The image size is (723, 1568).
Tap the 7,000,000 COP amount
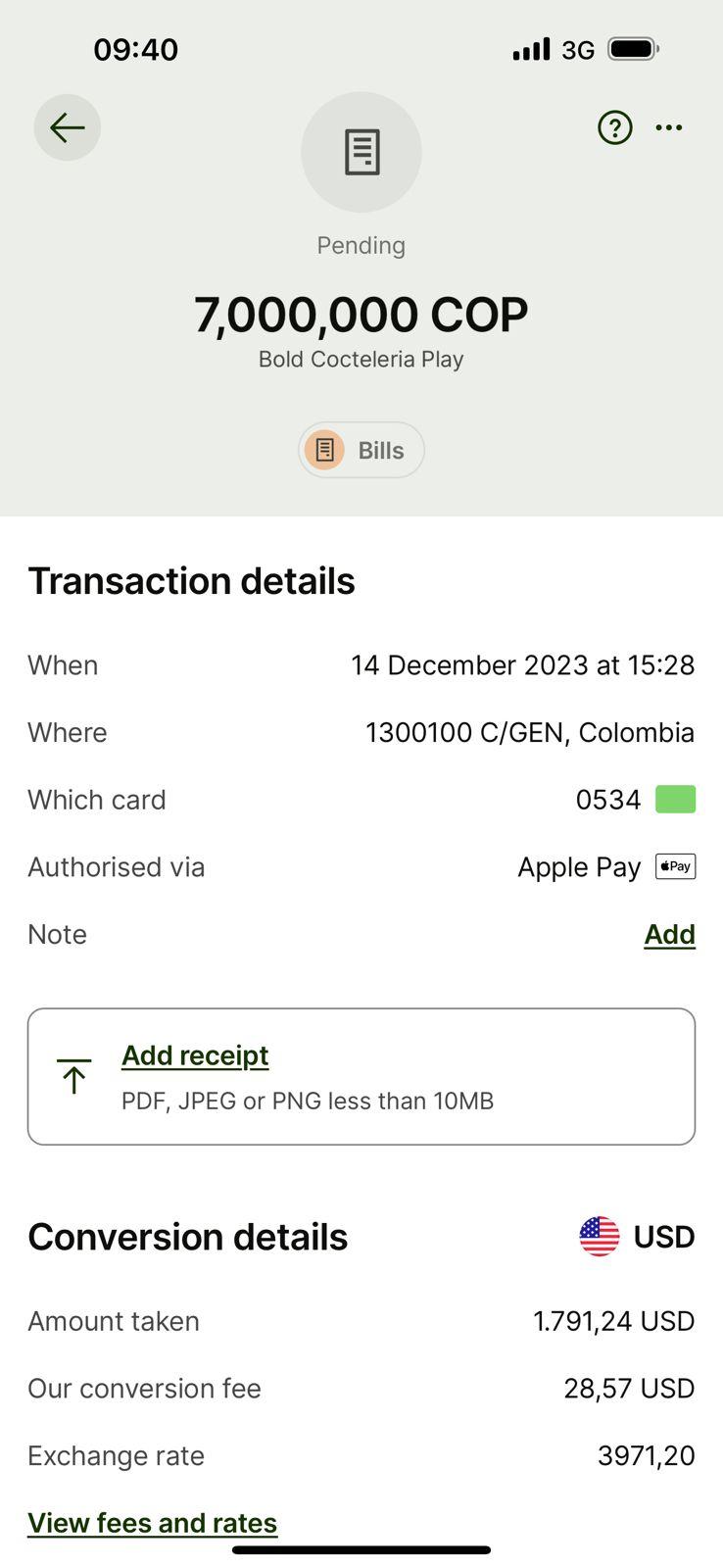pyautogui.click(x=361, y=315)
